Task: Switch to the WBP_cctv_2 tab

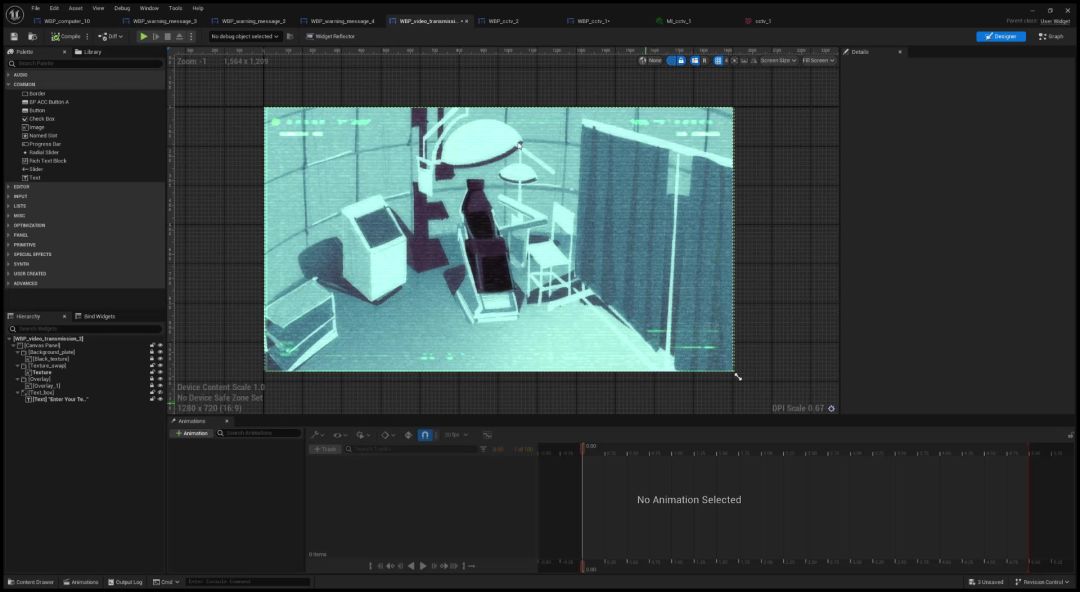Action: (503, 21)
